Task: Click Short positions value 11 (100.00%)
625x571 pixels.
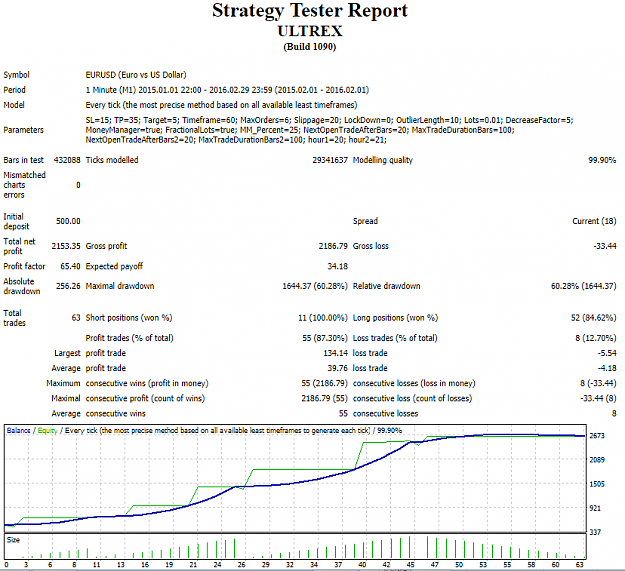Action: tap(323, 318)
